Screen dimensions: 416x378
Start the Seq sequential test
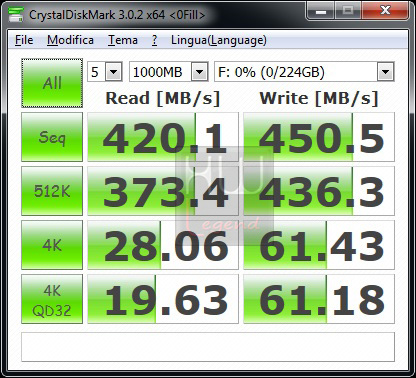tap(52, 137)
